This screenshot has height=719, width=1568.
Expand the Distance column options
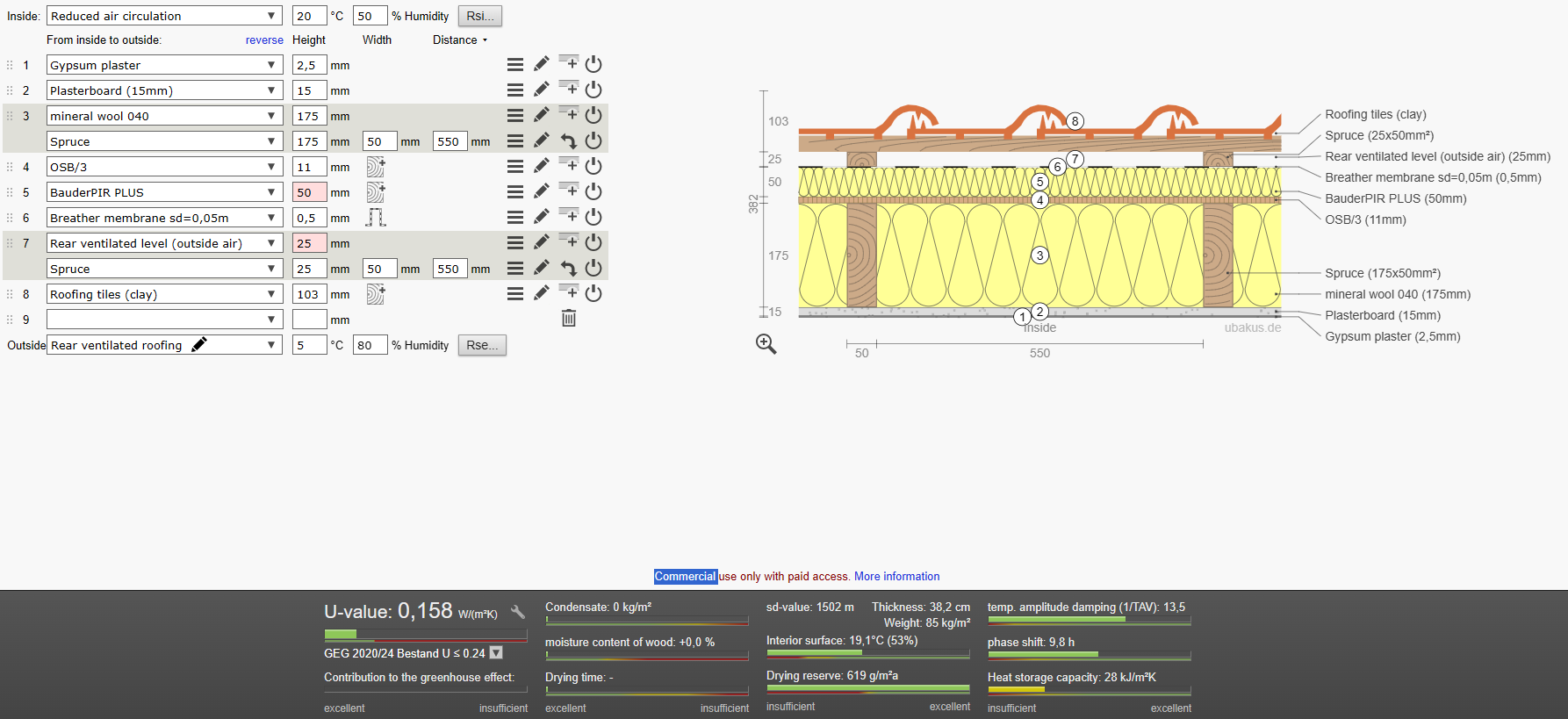pos(485,40)
